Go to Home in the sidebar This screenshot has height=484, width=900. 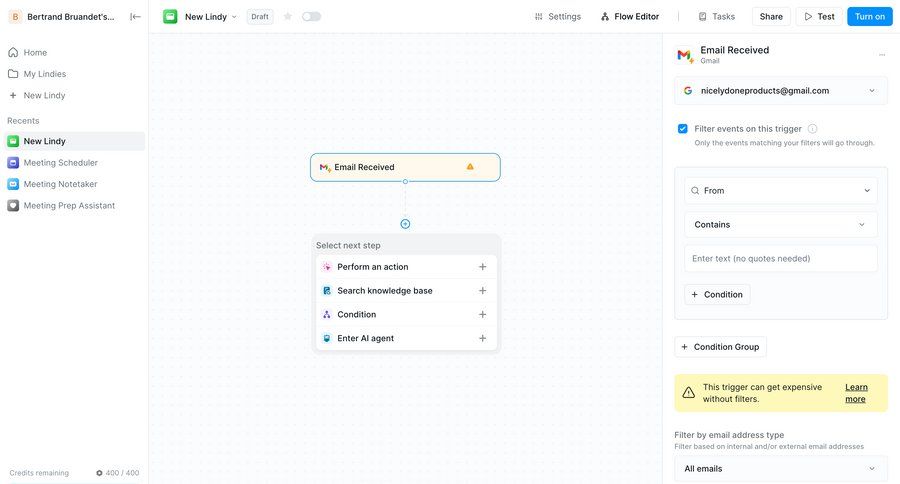(75, 52)
